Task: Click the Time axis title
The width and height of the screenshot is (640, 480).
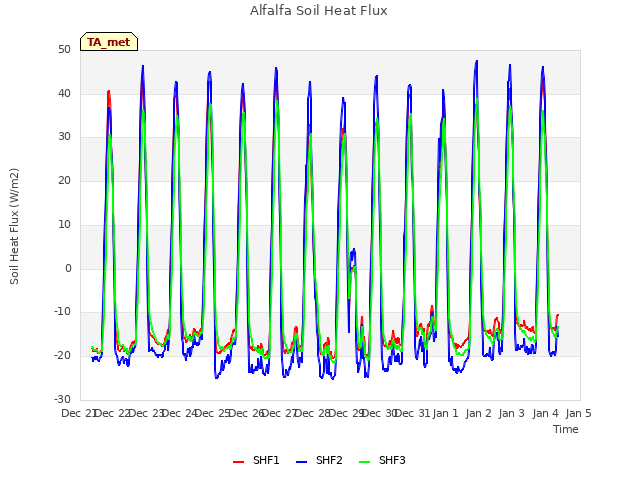Action: [566, 429]
